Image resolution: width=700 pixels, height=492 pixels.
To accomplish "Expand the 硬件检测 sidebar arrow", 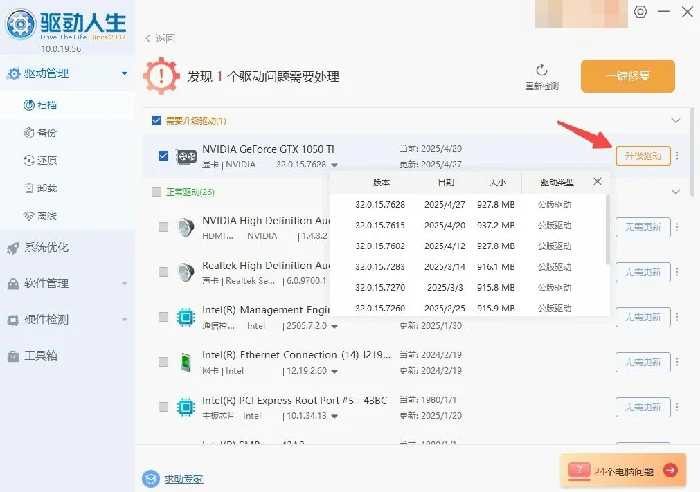I will (x=125, y=319).
